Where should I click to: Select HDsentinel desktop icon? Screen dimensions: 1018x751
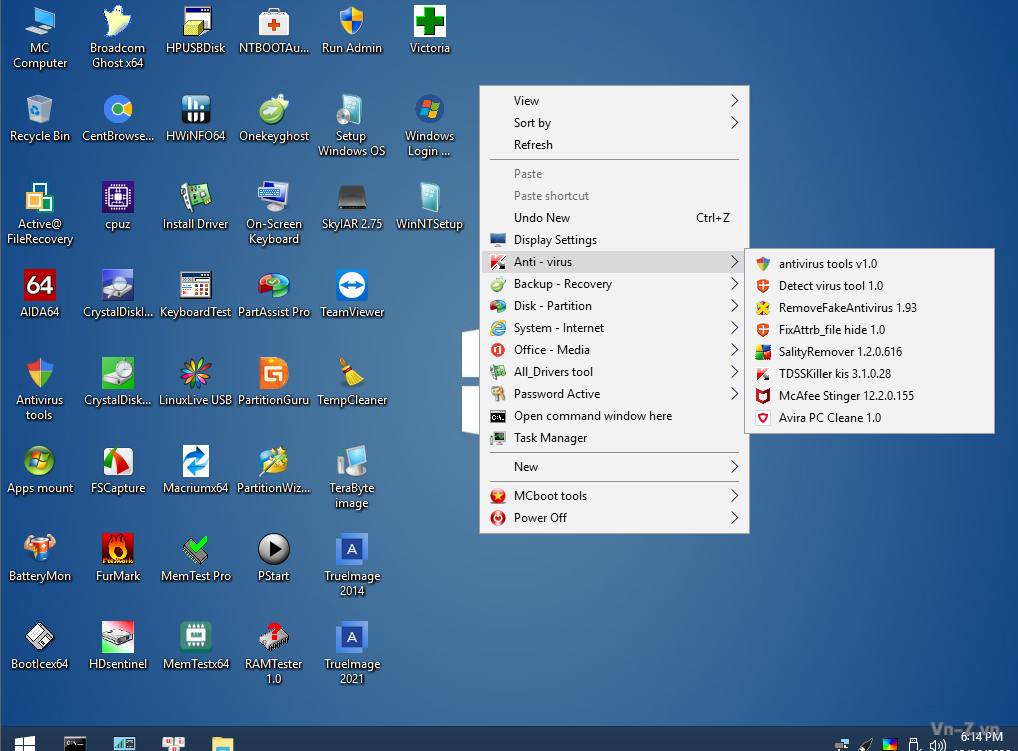118,646
